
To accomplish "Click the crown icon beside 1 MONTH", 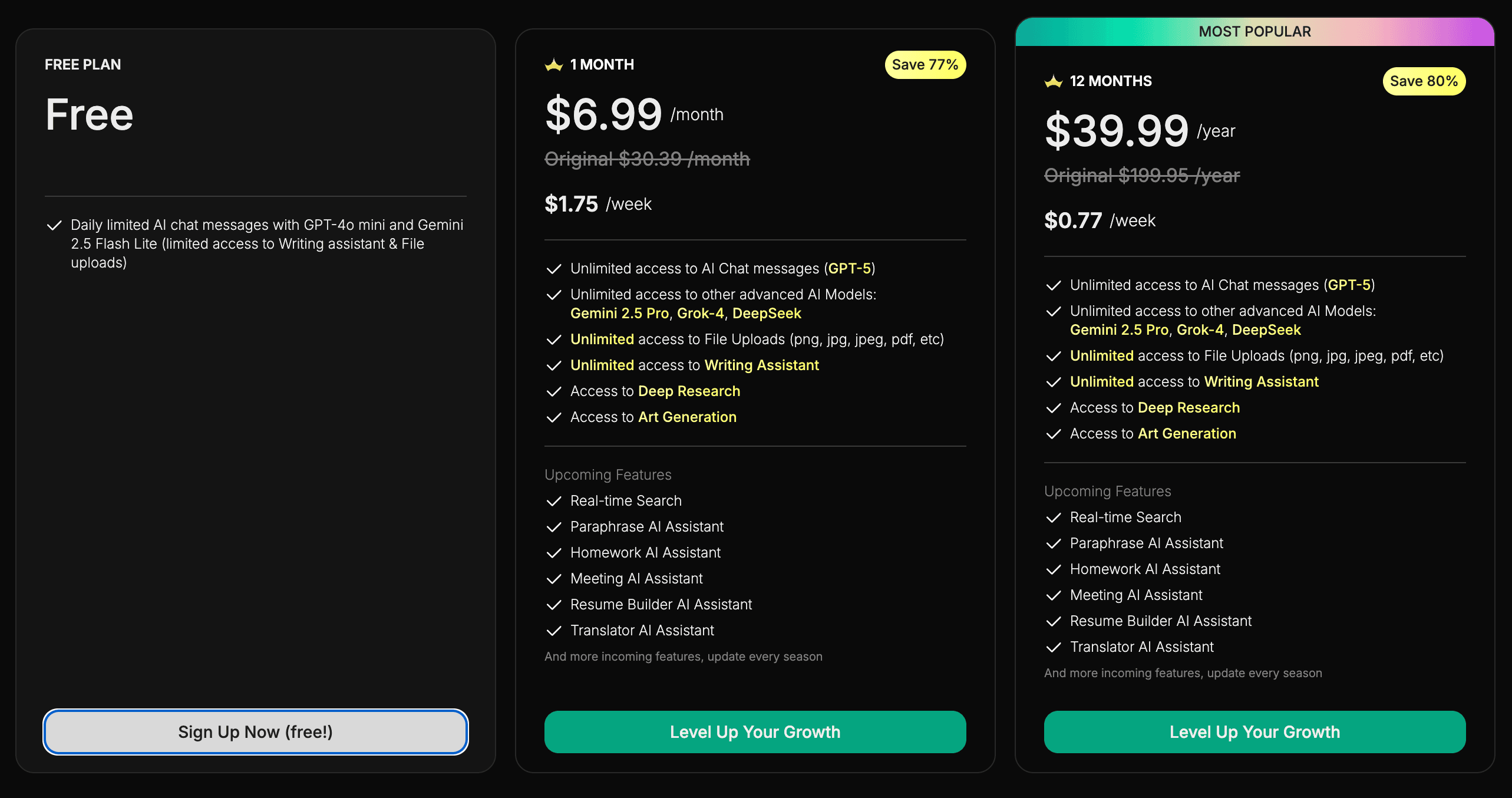I will point(553,65).
